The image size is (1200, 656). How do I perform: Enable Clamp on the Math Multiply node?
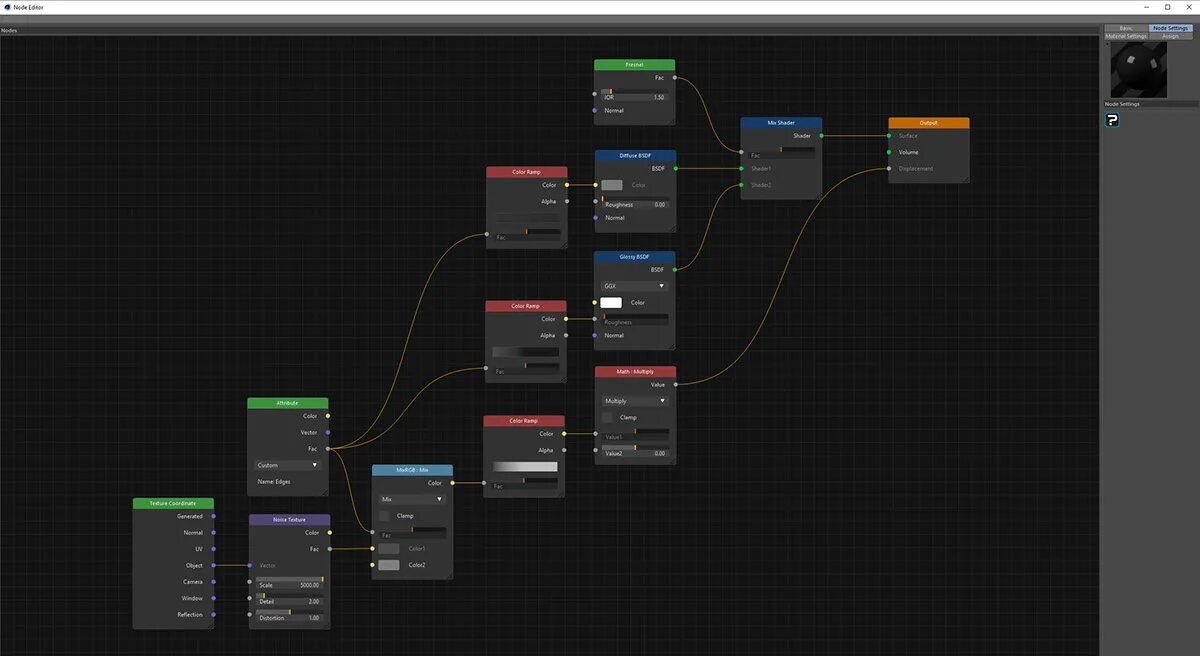pyautogui.click(x=608, y=417)
